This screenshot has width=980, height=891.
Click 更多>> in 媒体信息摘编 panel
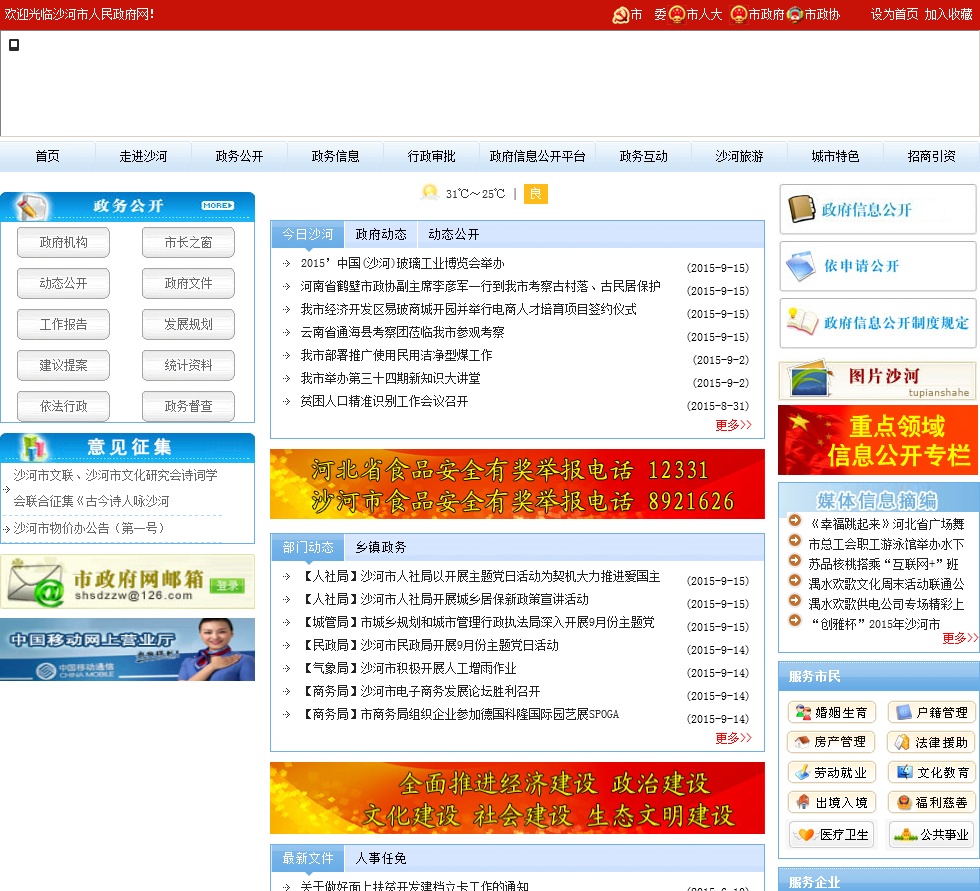point(959,637)
